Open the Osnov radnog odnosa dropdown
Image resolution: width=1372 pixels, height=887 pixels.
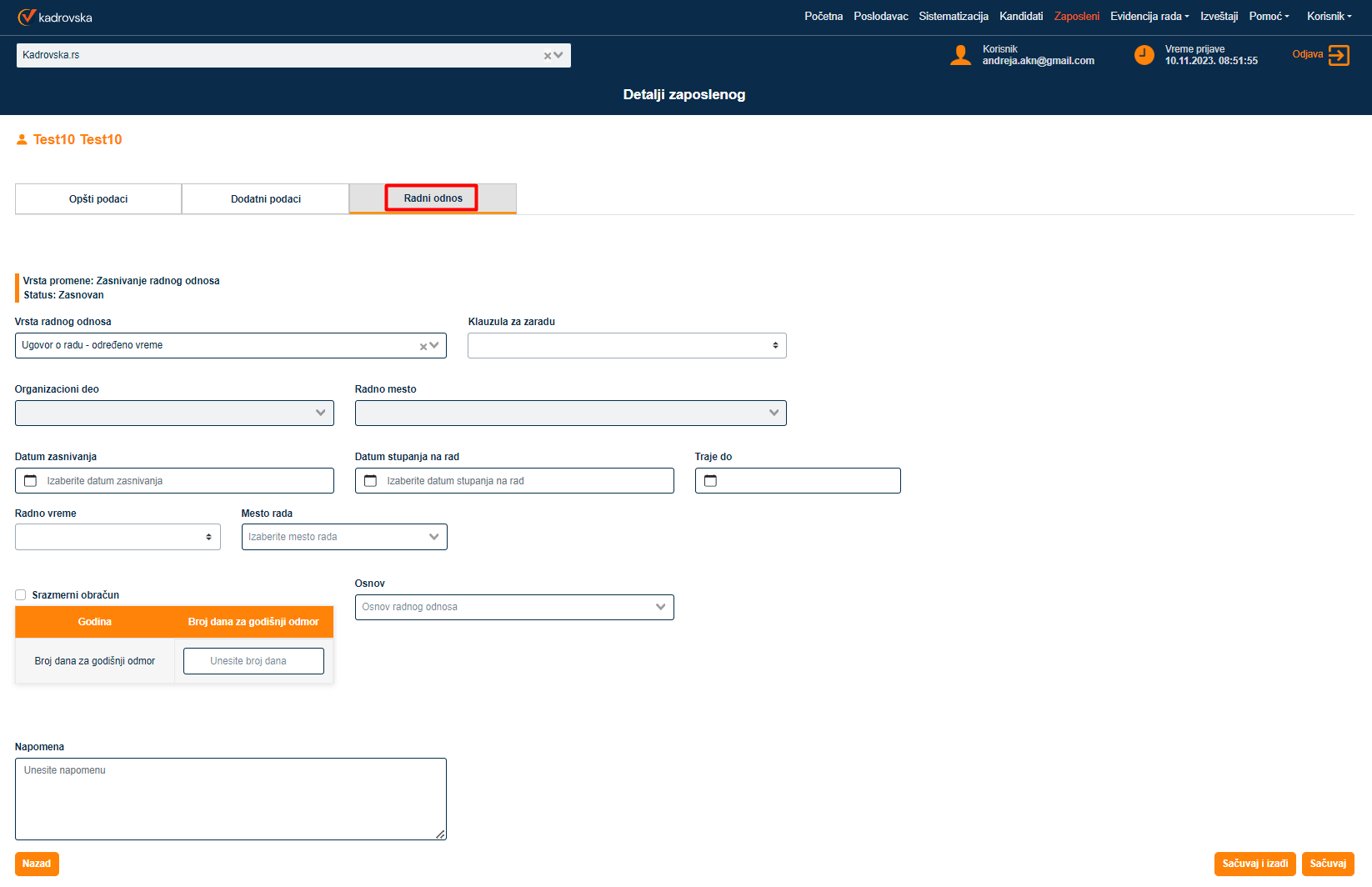tap(514, 607)
